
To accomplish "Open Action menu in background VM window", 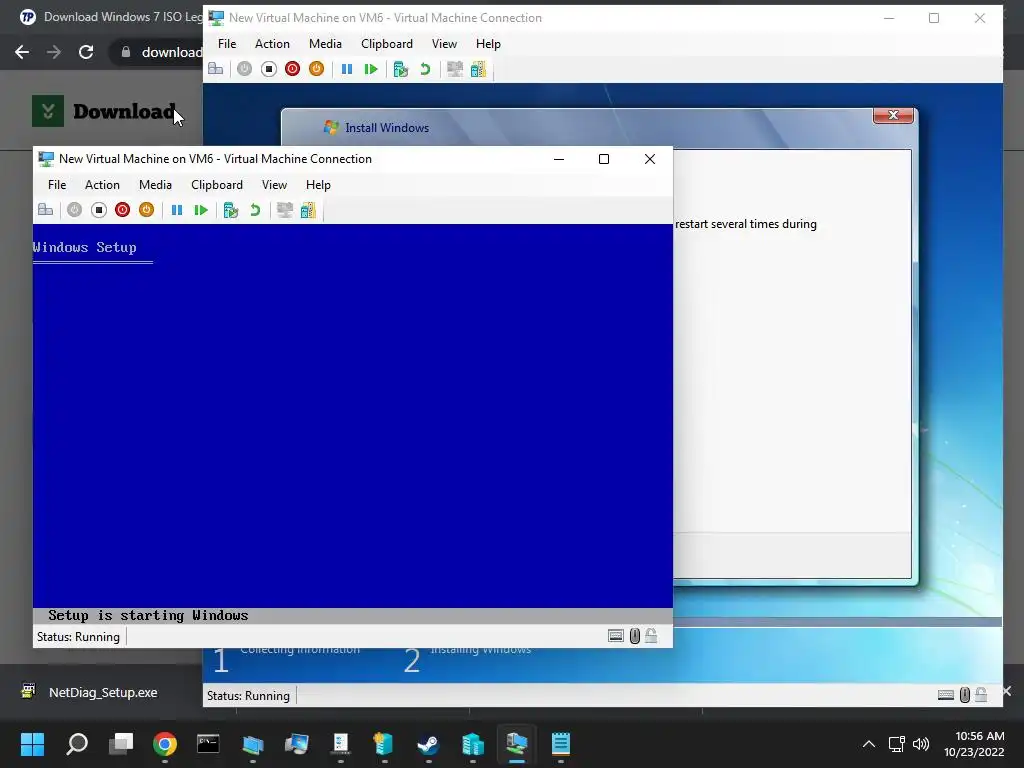I will (x=272, y=44).
